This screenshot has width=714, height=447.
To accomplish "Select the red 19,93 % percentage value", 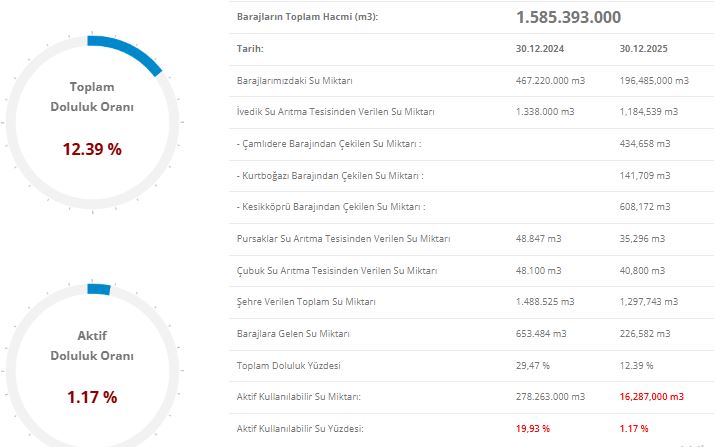I will 535,428.
